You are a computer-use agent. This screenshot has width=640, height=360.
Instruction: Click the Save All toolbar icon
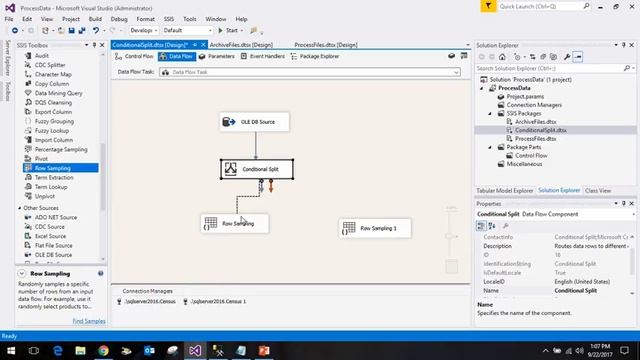(82, 30)
